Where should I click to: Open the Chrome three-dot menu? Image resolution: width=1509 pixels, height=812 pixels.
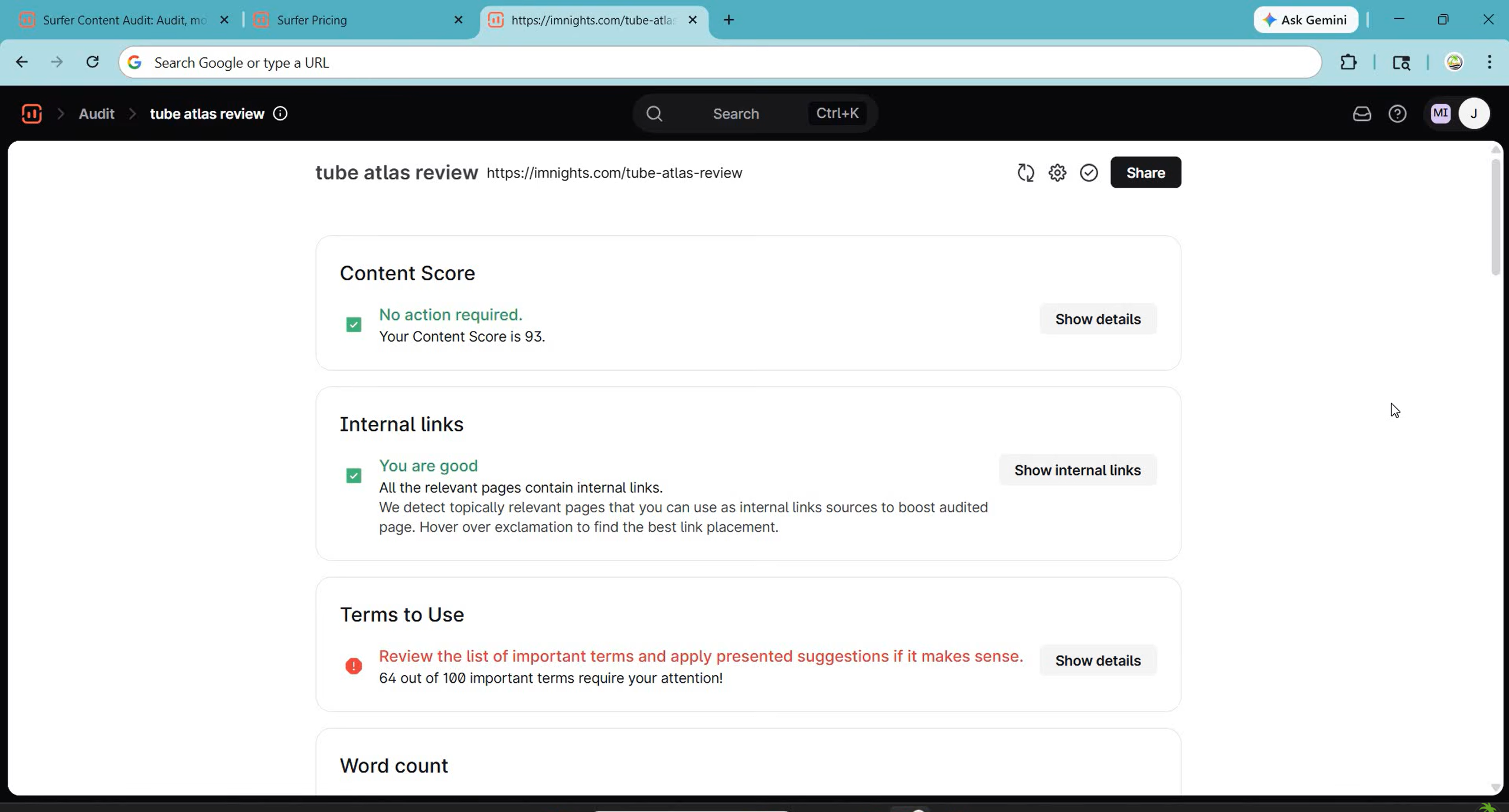1490,62
